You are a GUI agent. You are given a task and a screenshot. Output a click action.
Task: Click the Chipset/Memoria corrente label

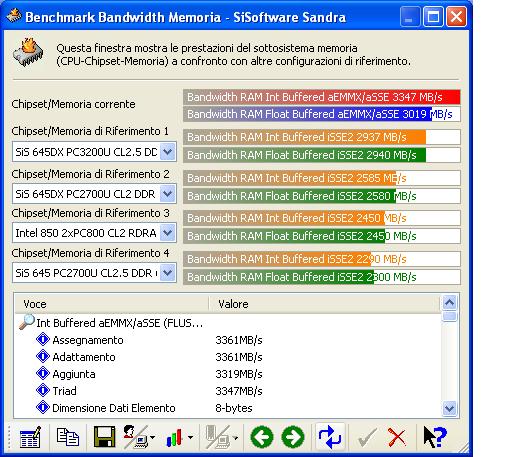pos(73,104)
